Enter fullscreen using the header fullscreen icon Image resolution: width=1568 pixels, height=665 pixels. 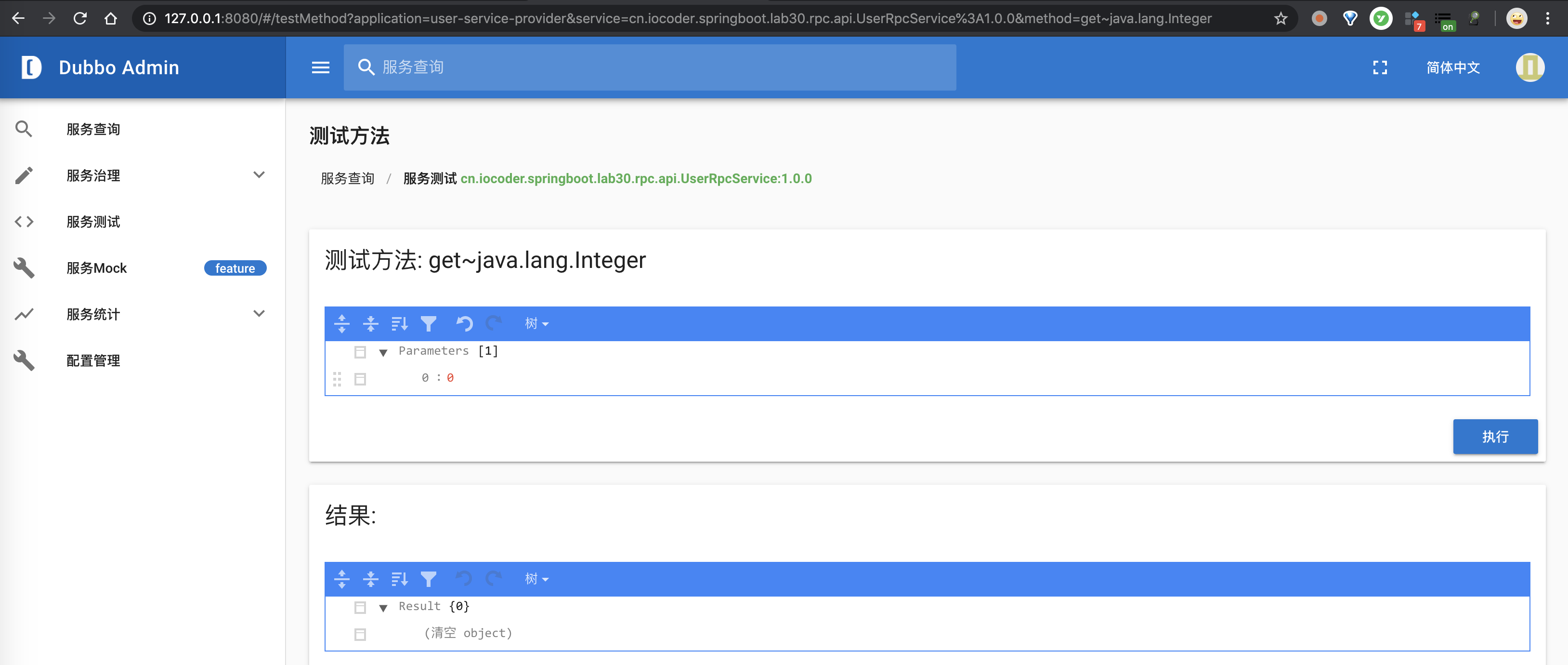click(1380, 67)
